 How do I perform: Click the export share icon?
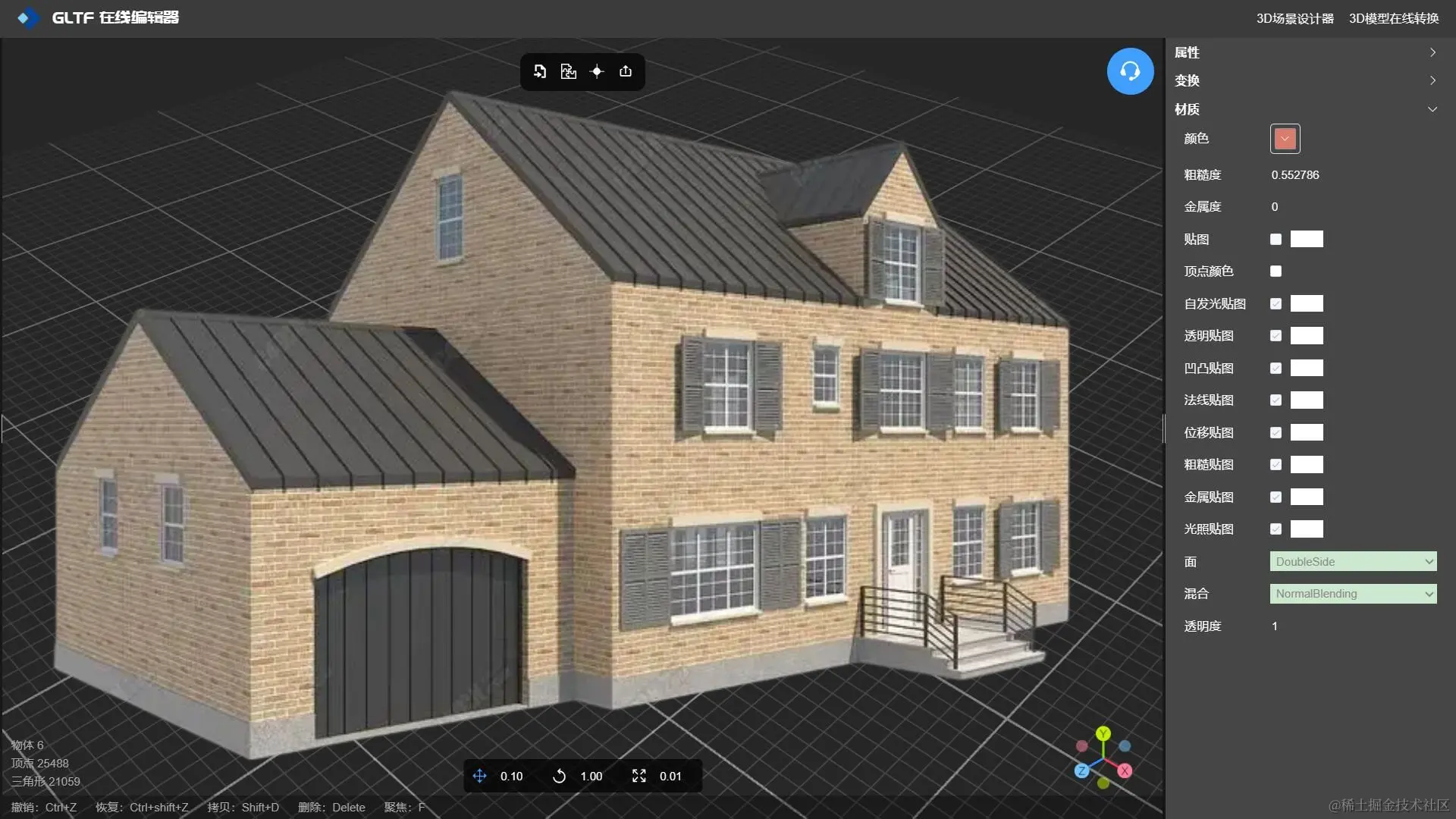(x=626, y=71)
